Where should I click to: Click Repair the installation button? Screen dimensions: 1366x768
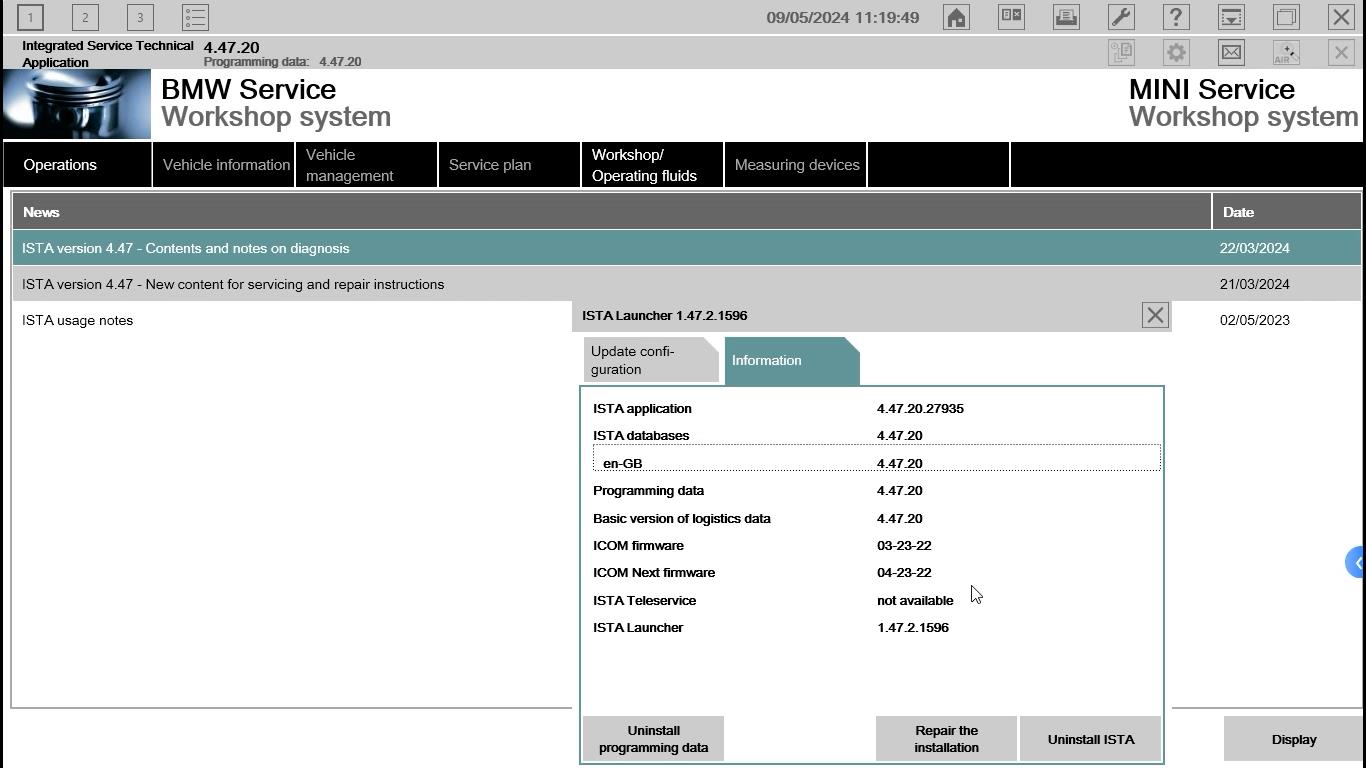click(x=946, y=739)
